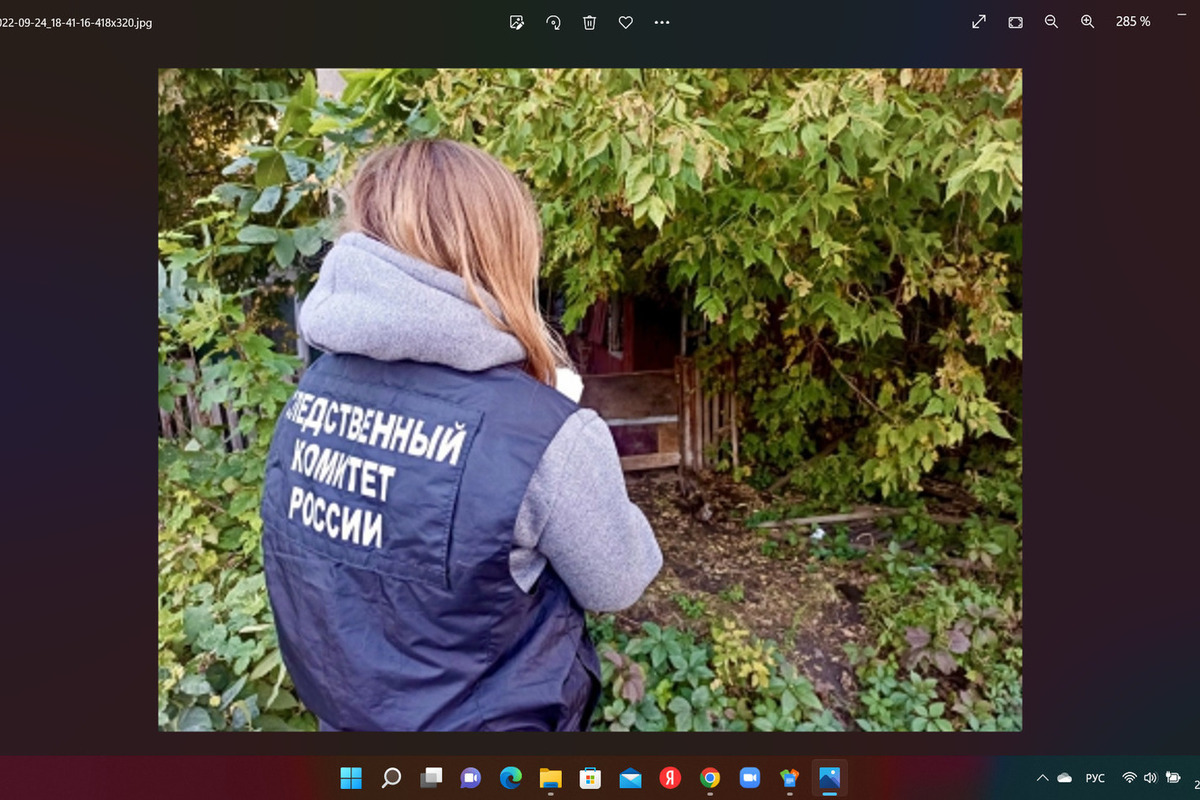Check battery status in the system tray

click(x=1172, y=778)
